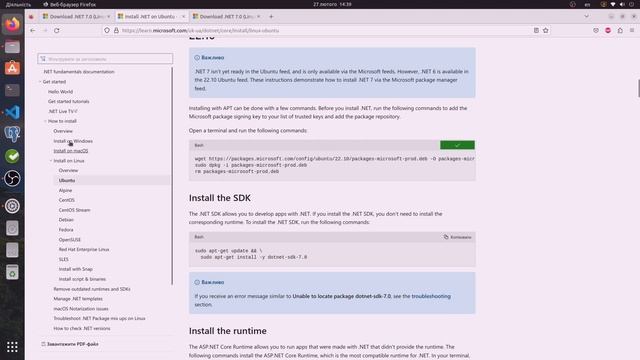This screenshot has height=360, width=640.
Task: Collapse the Get started tree node
Action: [40, 82]
